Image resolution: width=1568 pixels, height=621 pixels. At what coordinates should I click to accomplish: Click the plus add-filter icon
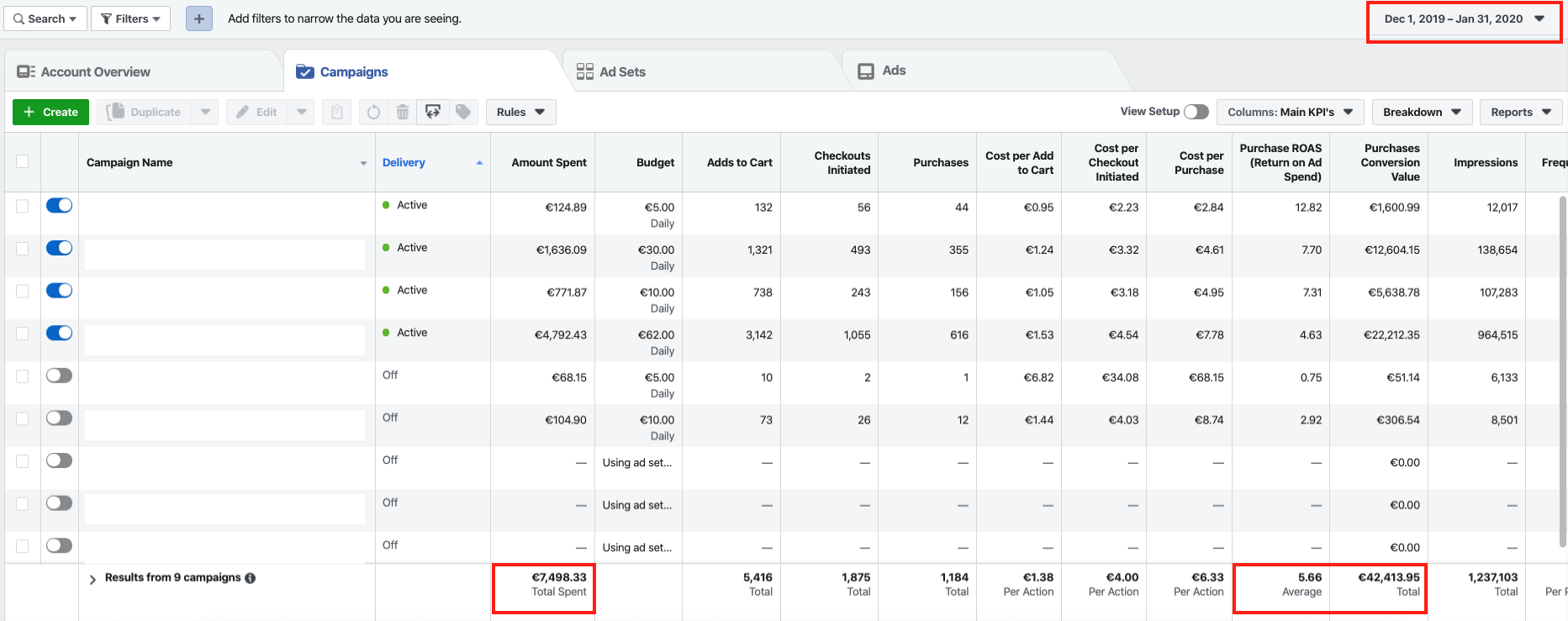coord(199,18)
